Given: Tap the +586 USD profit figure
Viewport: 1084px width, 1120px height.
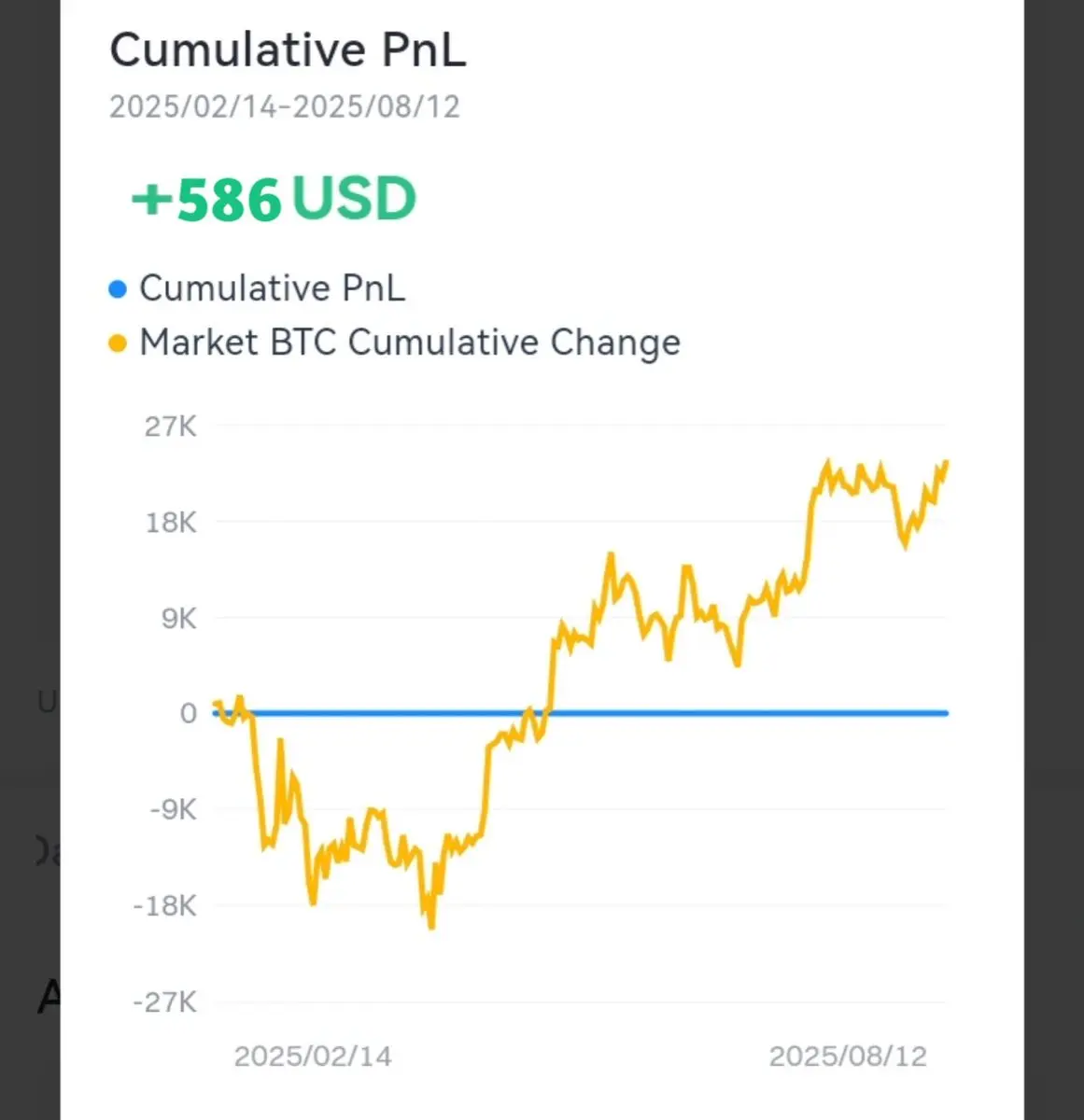Looking at the screenshot, I should (x=274, y=199).
